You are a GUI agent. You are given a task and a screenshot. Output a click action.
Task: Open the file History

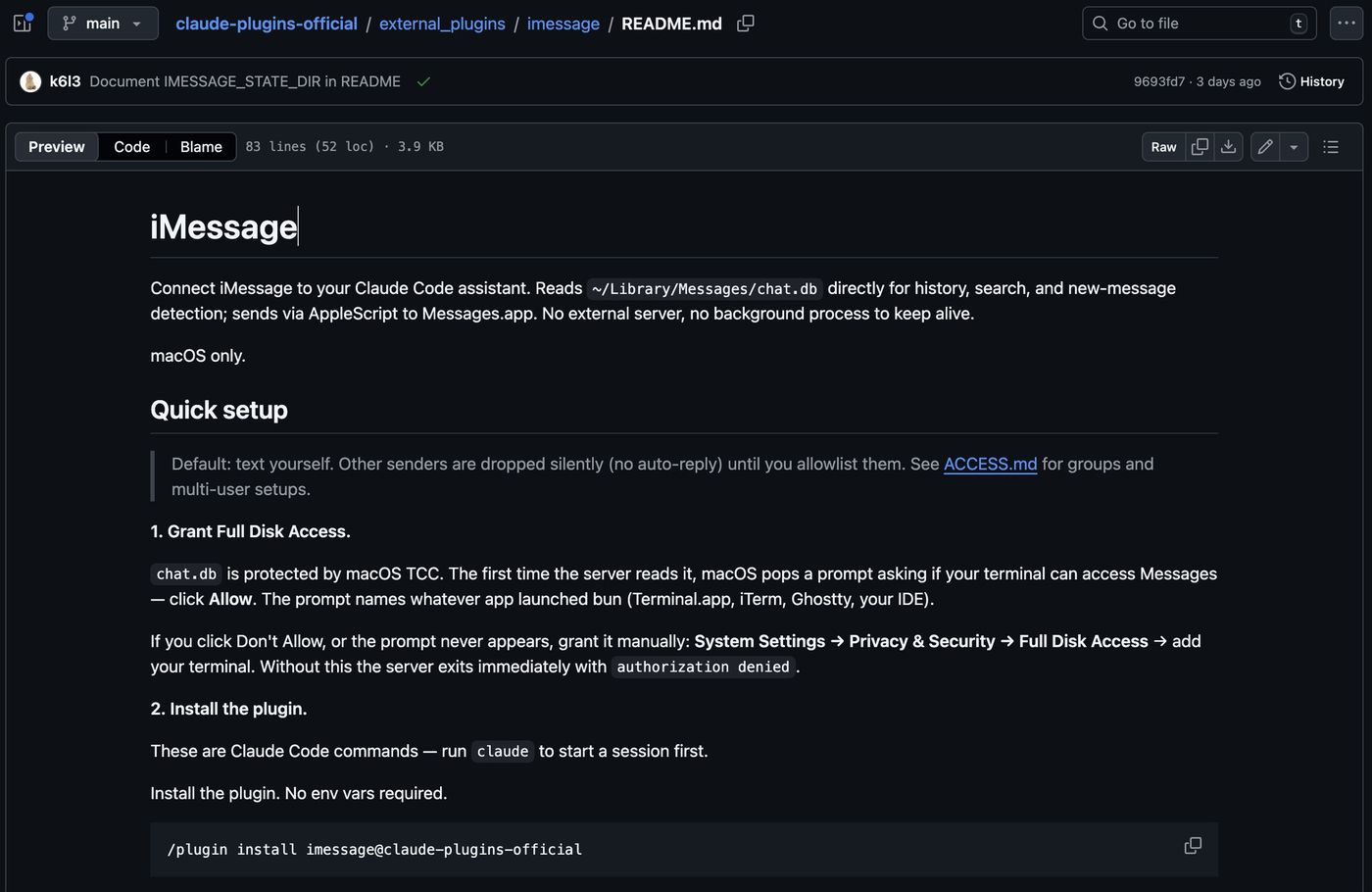(x=1311, y=81)
